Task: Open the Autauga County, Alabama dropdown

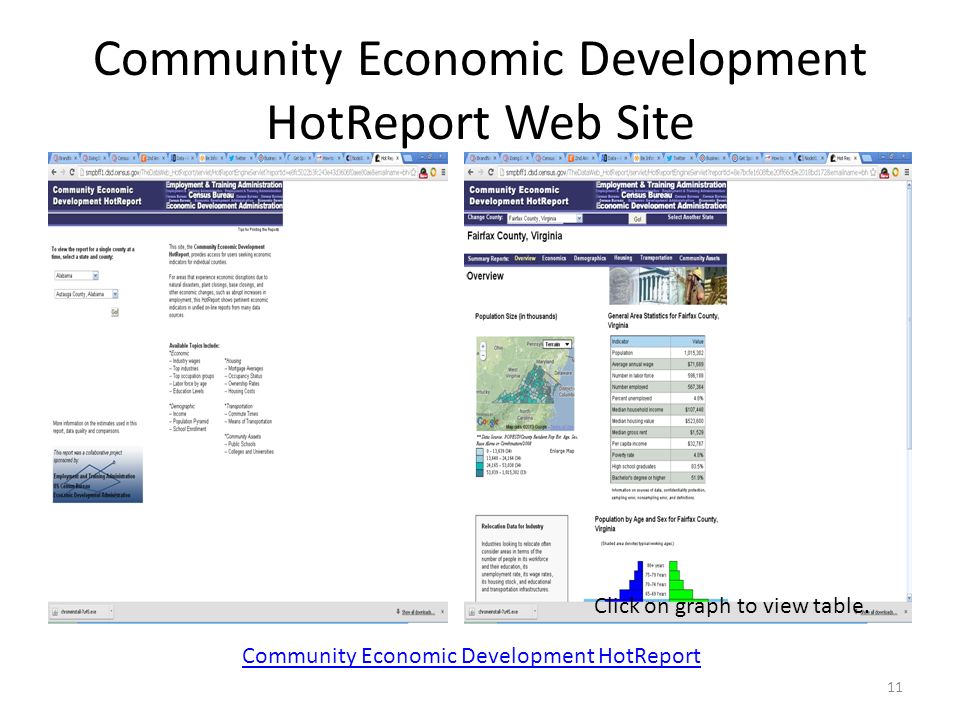Action: coord(86,294)
